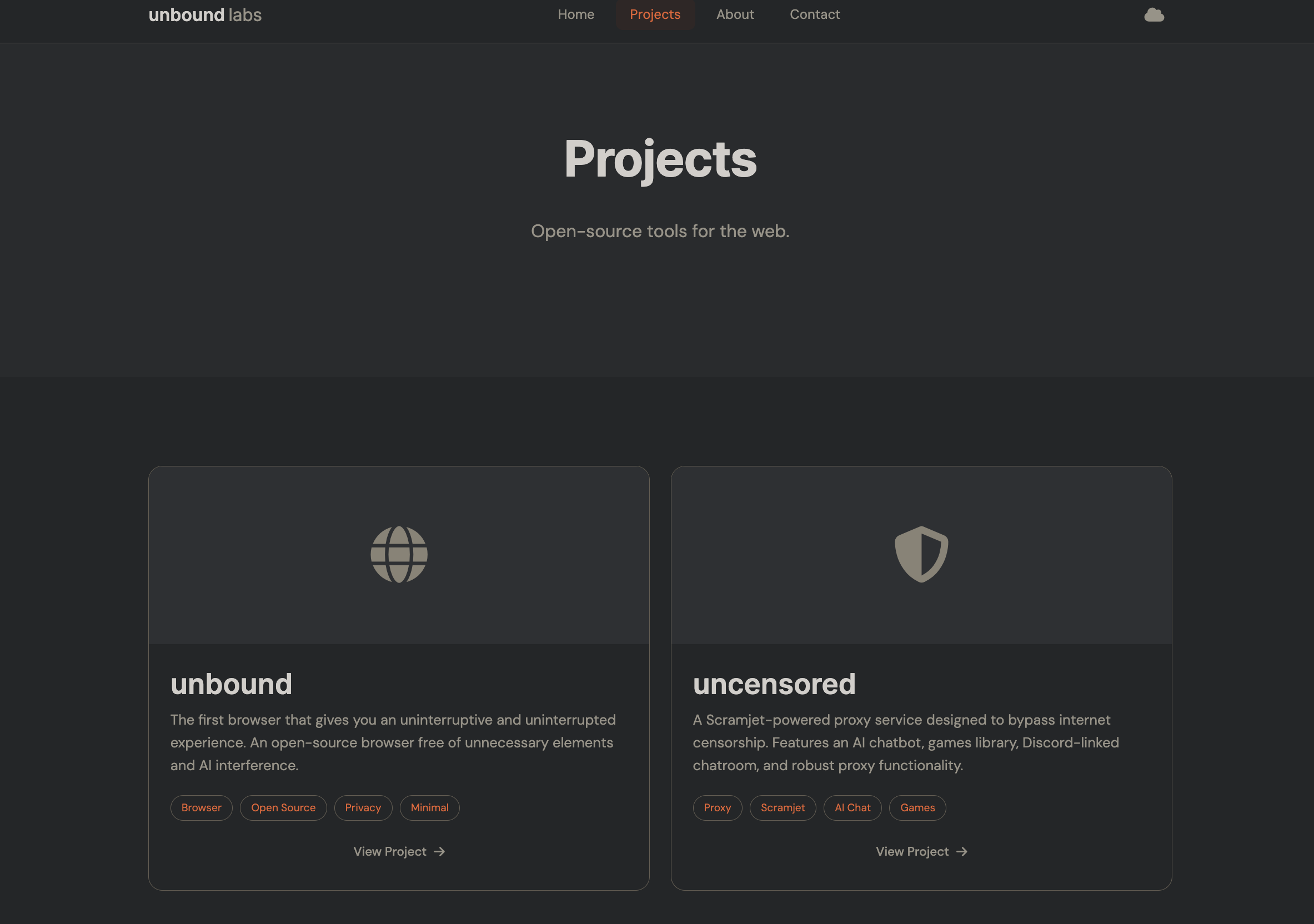Open the Home page from the navigation
The image size is (1314, 924).
tap(576, 14)
